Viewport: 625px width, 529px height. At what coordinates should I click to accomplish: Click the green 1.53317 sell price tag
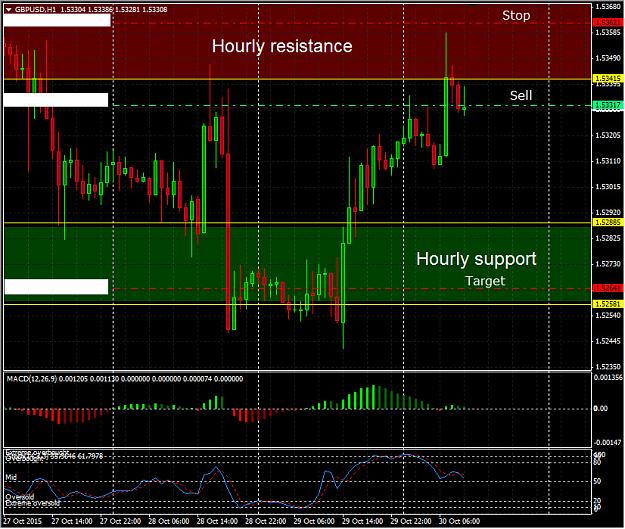click(607, 105)
